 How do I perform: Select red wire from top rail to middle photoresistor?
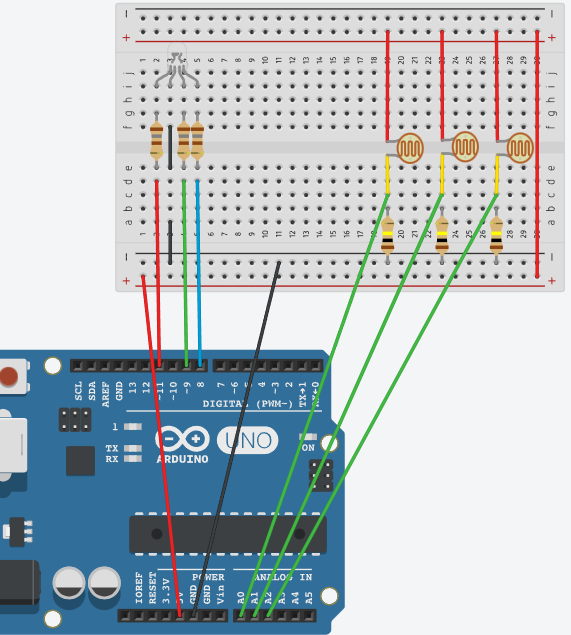click(x=442, y=85)
